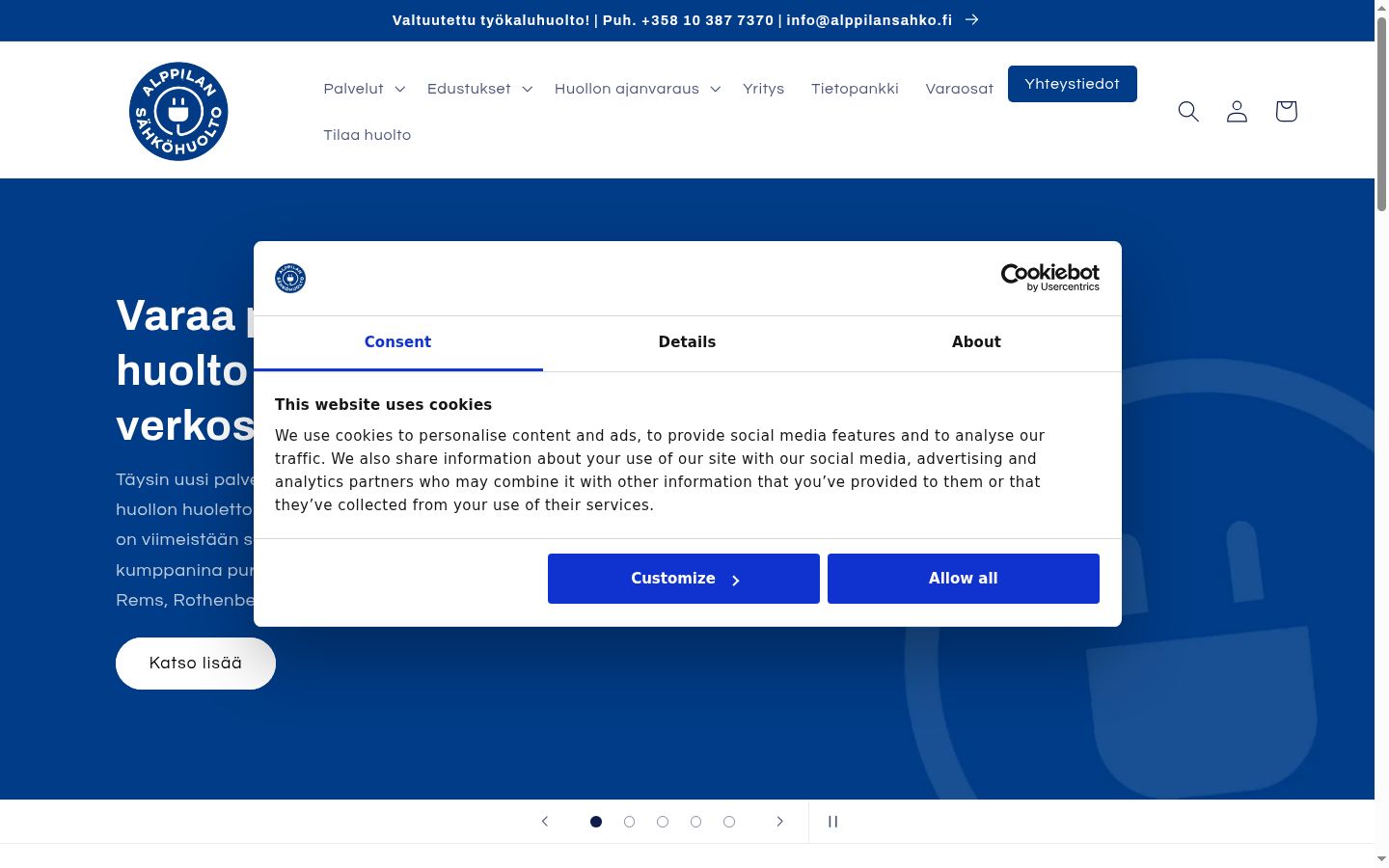Open the Tietopankki menu item

pyautogui.click(x=855, y=89)
